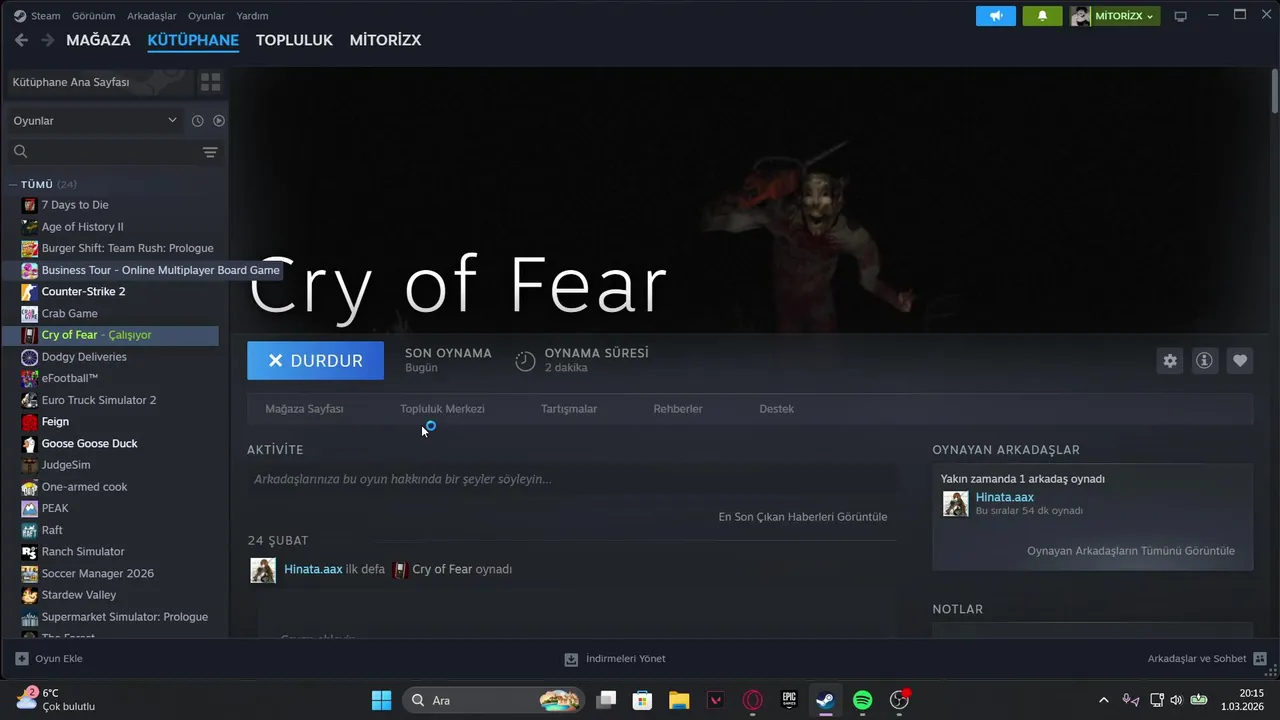Expand the Oyunlar filter dropdown

pos(94,121)
